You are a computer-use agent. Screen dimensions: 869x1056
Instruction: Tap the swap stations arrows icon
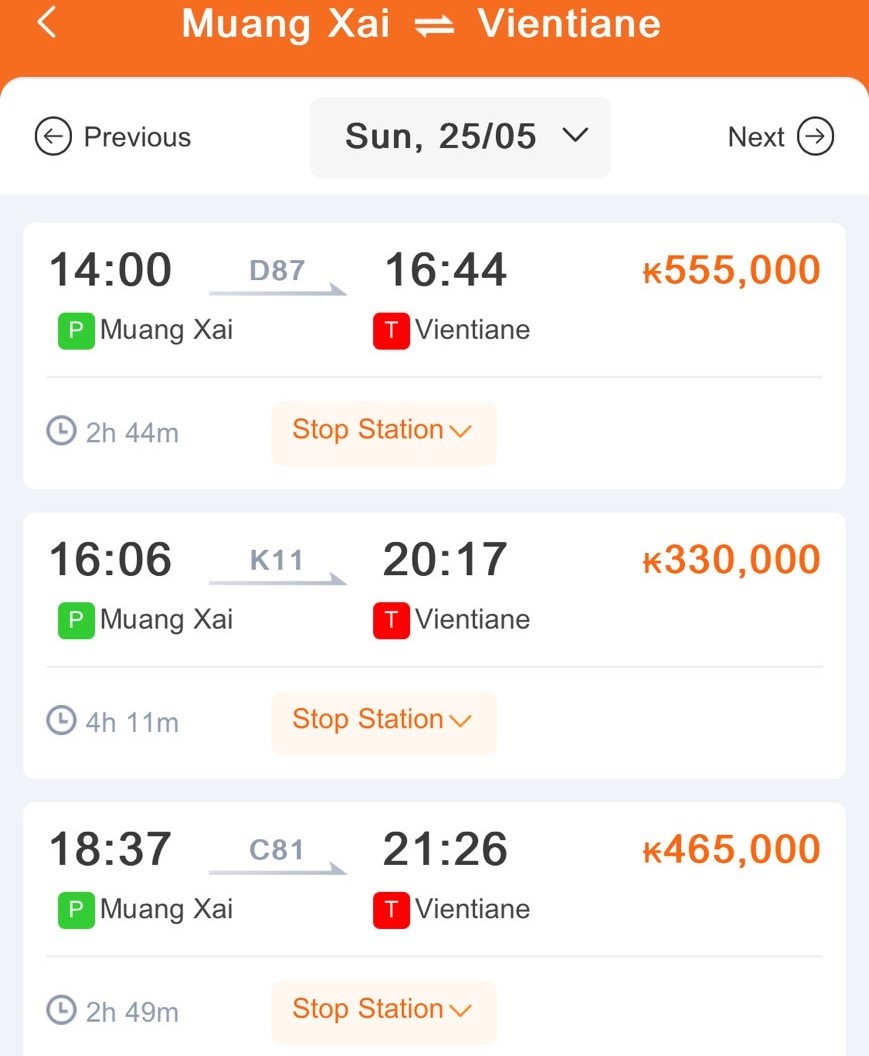coord(434,26)
